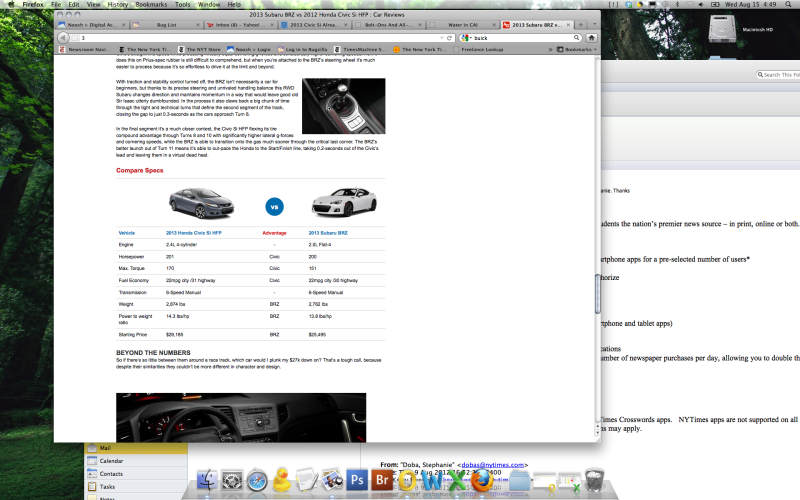800x500 pixels.
Task: Open Cyberduck from the Dock
Action: coord(282,480)
